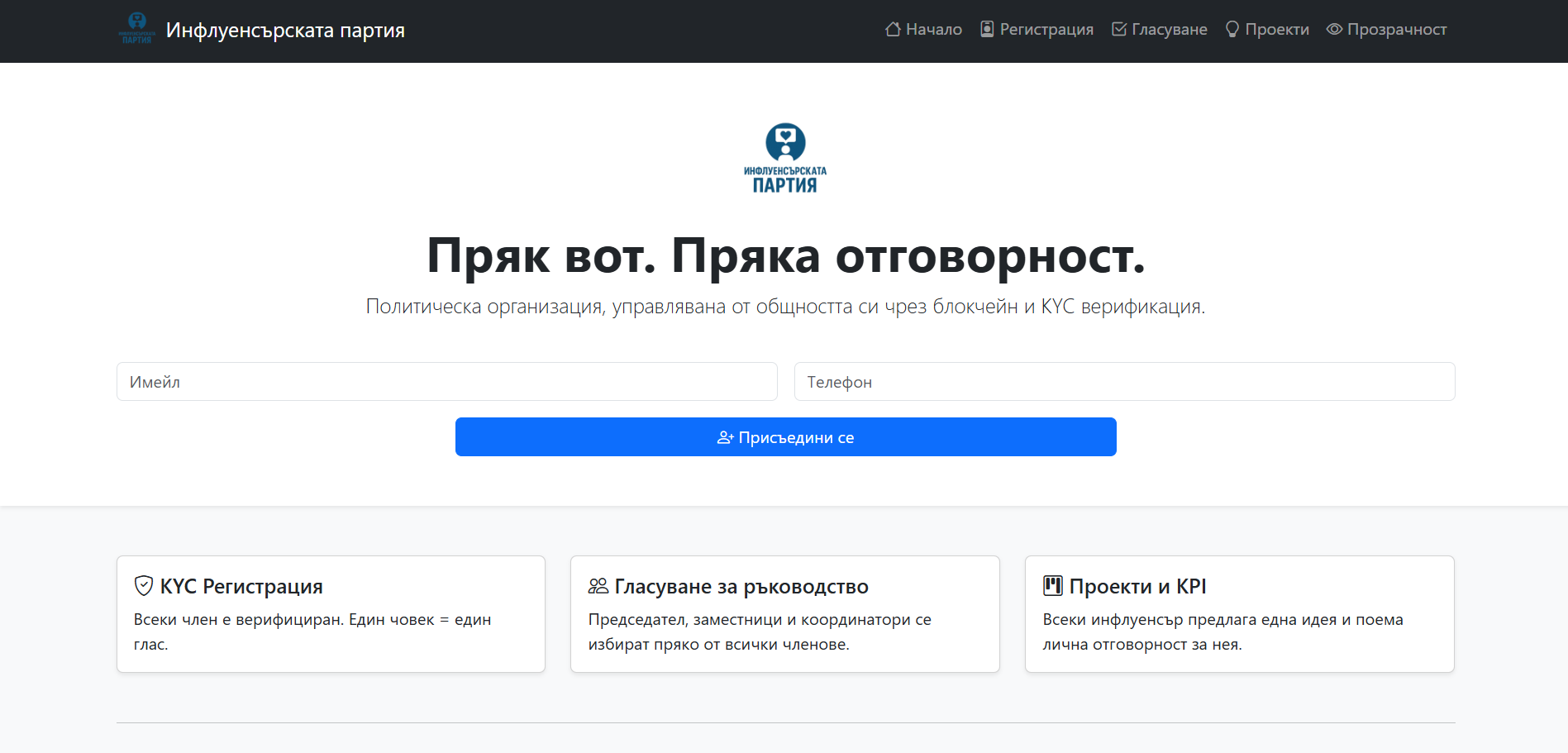Open the Регистрация page
This screenshot has width=1568, height=753.
(1037, 29)
